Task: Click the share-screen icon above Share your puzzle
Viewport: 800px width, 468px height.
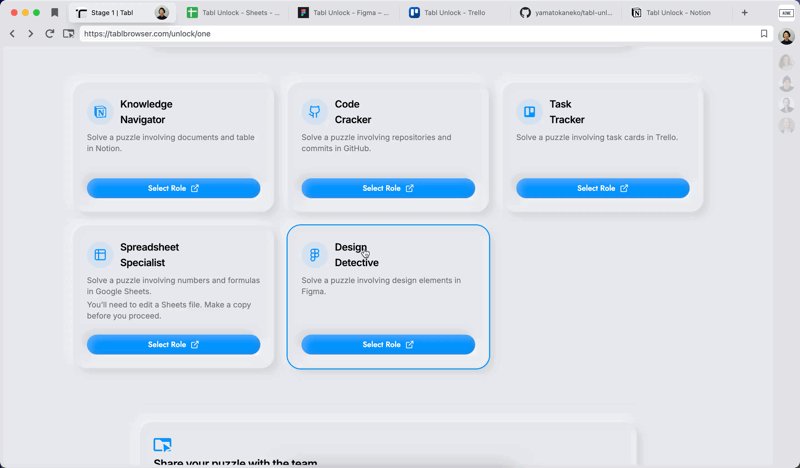Action: [x=162, y=445]
